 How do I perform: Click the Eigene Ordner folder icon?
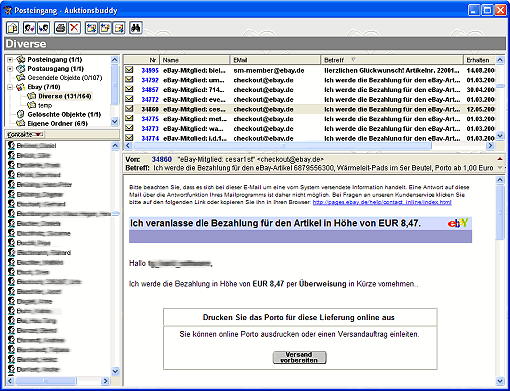tap(21, 123)
